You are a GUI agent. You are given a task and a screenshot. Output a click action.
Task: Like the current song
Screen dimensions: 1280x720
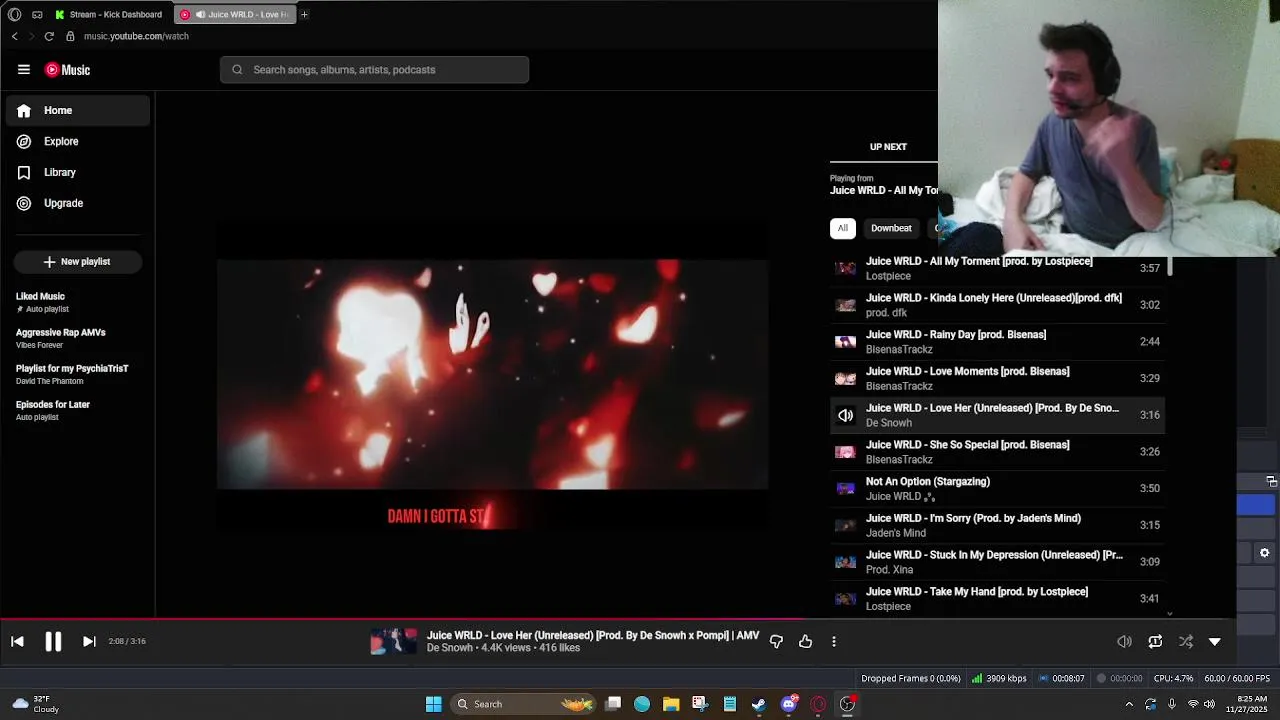(x=805, y=641)
